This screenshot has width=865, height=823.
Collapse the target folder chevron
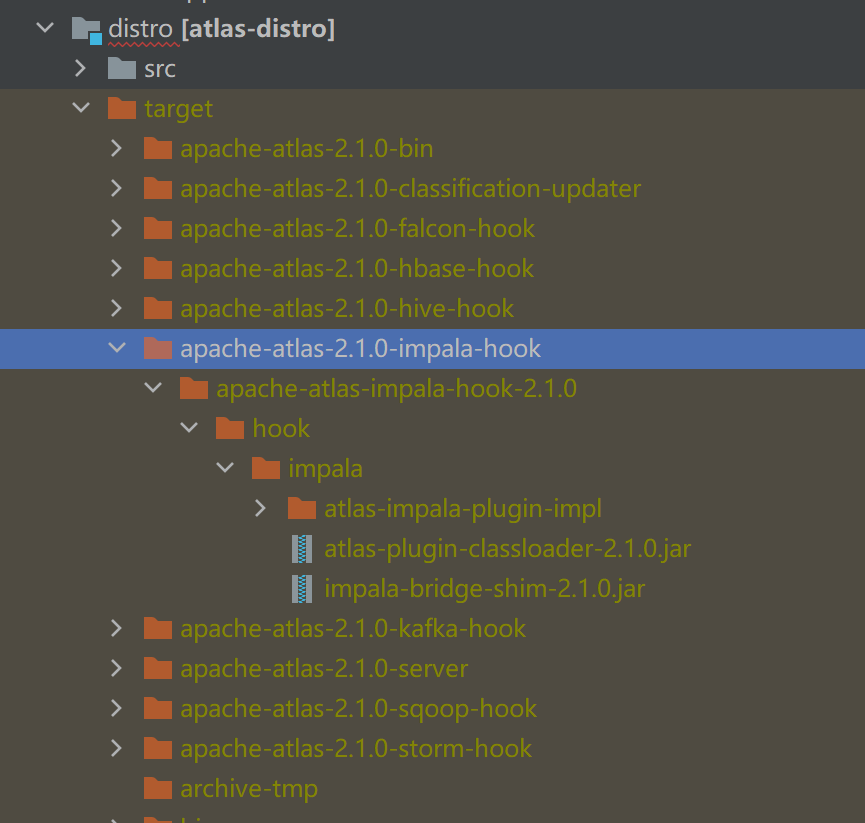pos(81,108)
